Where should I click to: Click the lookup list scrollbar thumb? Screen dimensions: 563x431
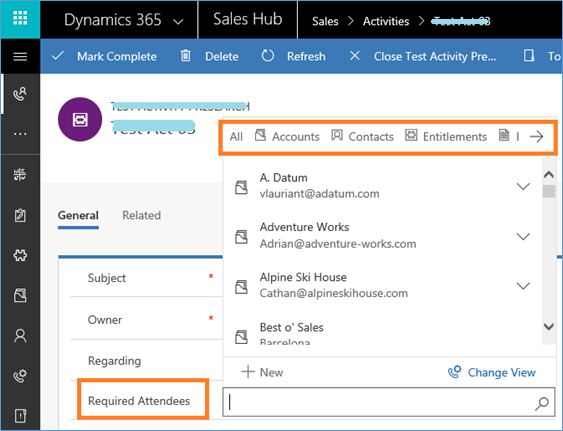[549, 191]
